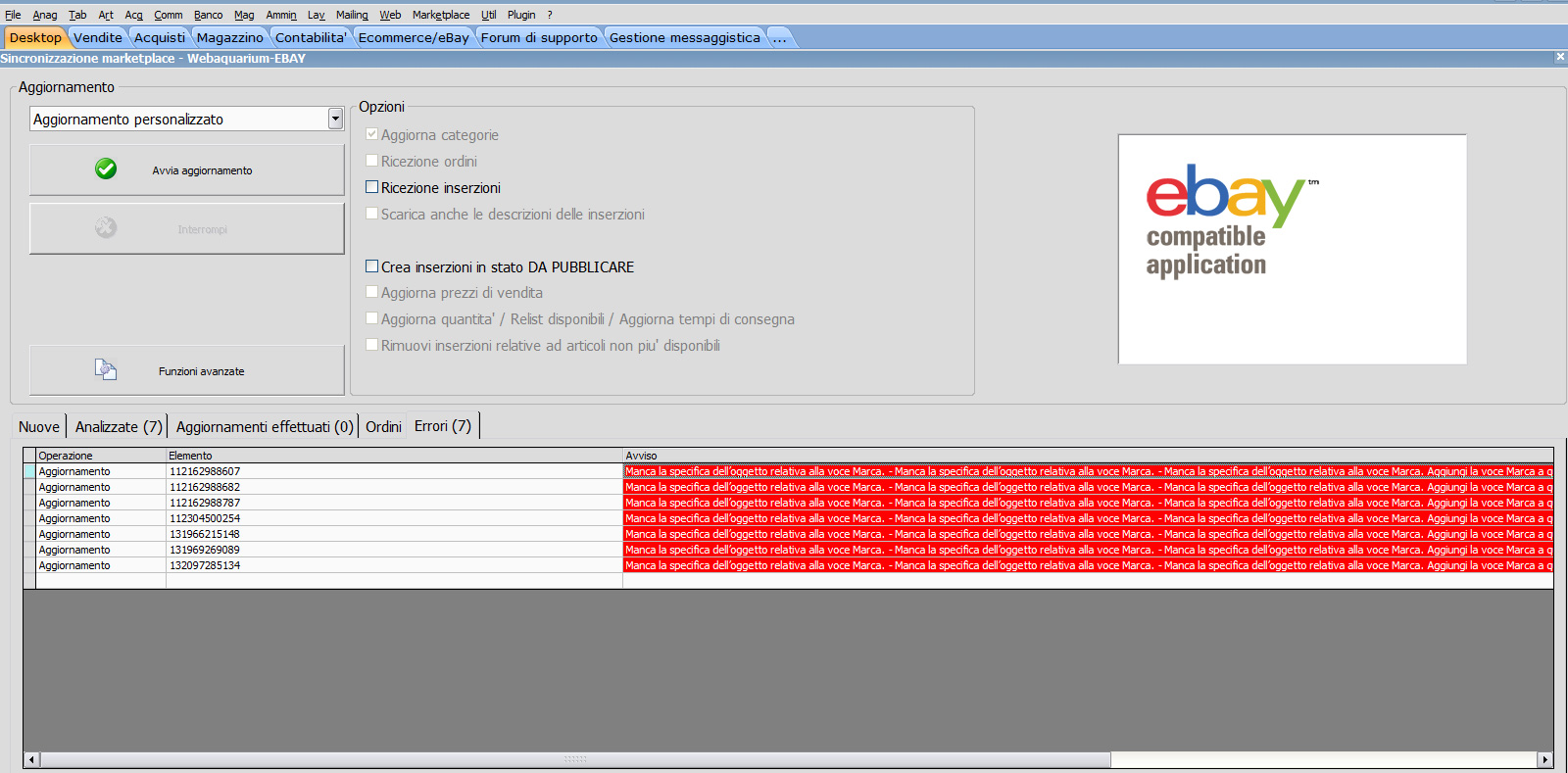Switch to the Contabilita' tab
This screenshot has width=1568, height=773.
tap(311, 37)
